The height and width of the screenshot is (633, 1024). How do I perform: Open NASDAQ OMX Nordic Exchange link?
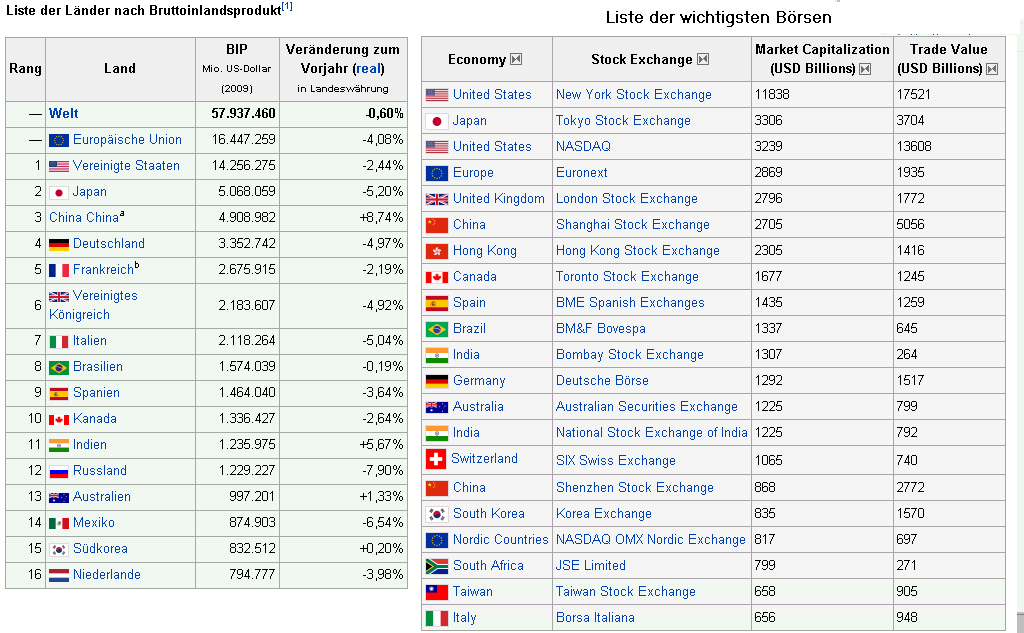point(650,540)
